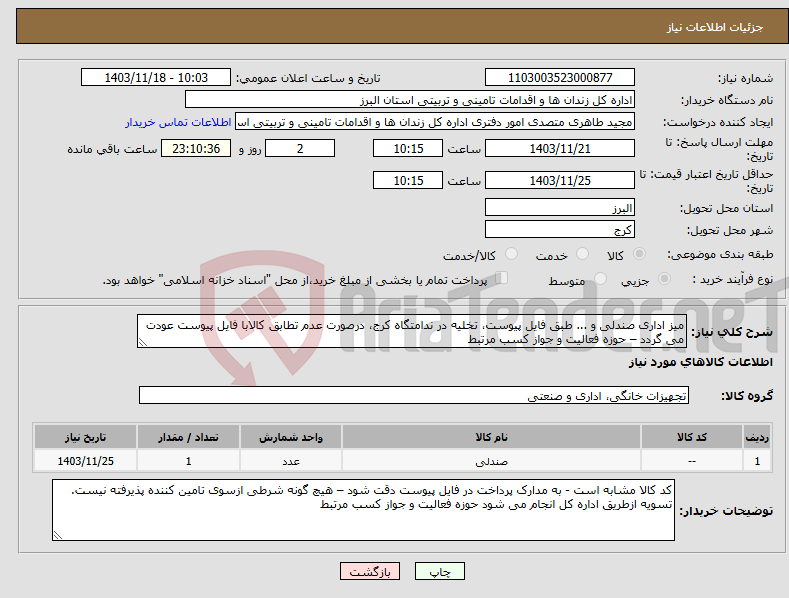This screenshot has height=598, width=789.
Task: Select the متوسط purchase type radio
Action: click(x=600, y=278)
